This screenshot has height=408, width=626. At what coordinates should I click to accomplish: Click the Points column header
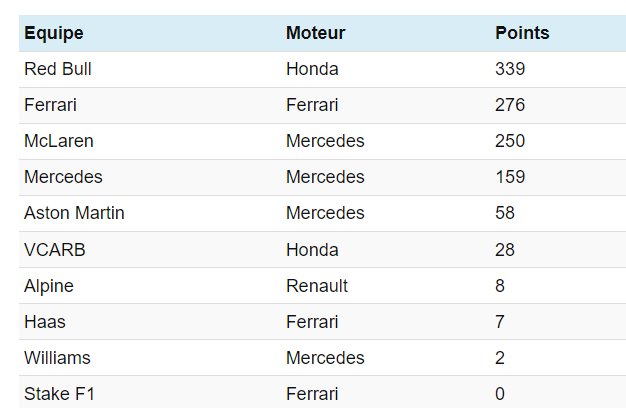point(522,33)
